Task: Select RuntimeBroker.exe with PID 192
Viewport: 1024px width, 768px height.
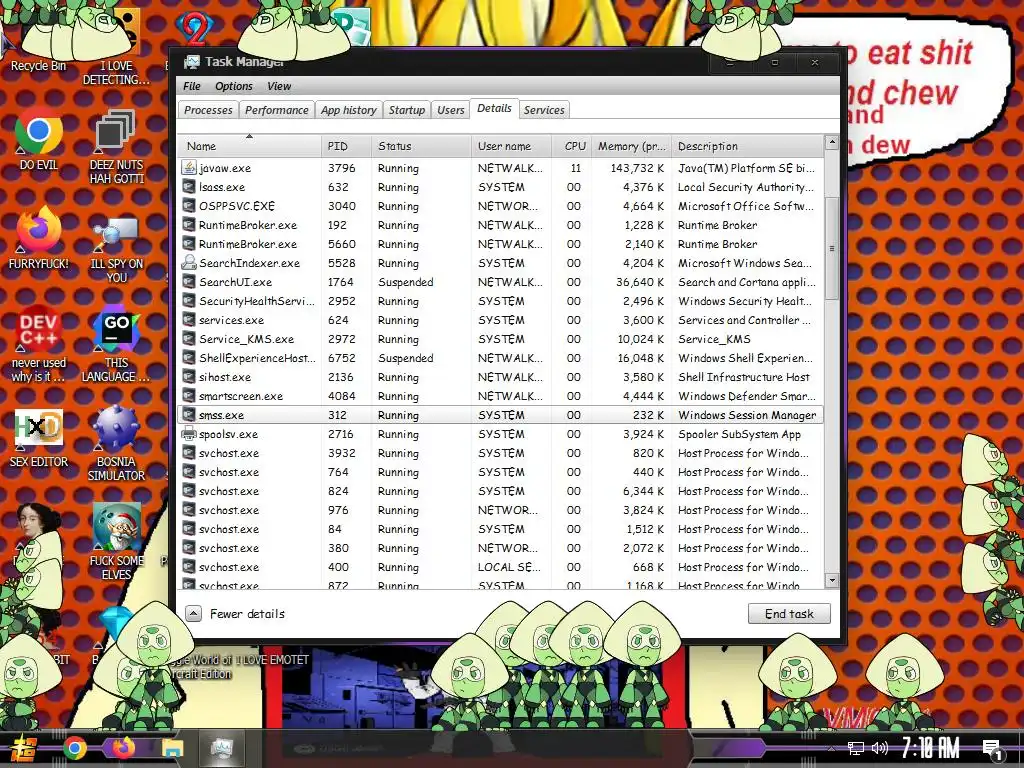Action: pyautogui.click(x=500, y=225)
